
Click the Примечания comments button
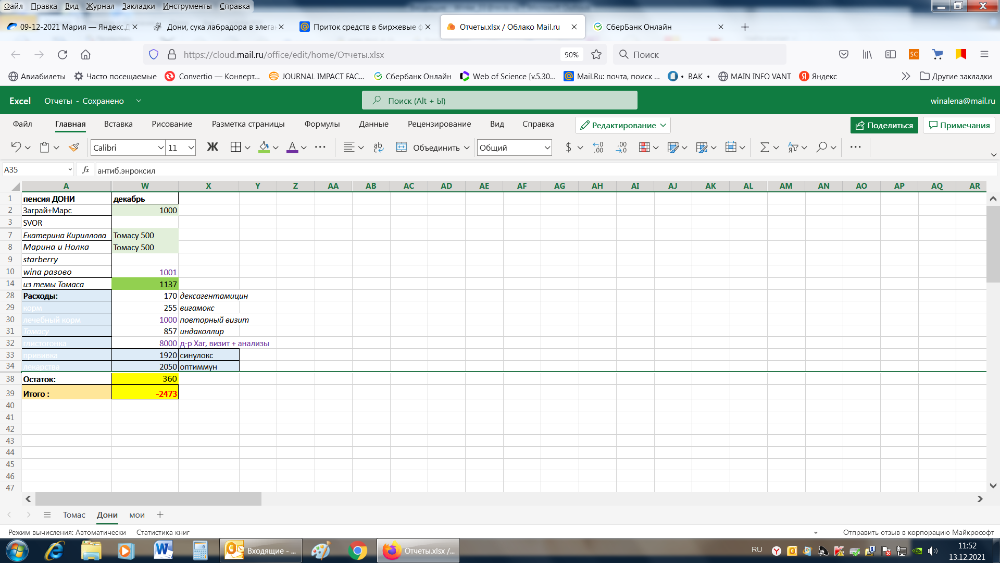pyautogui.click(x=958, y=125)
